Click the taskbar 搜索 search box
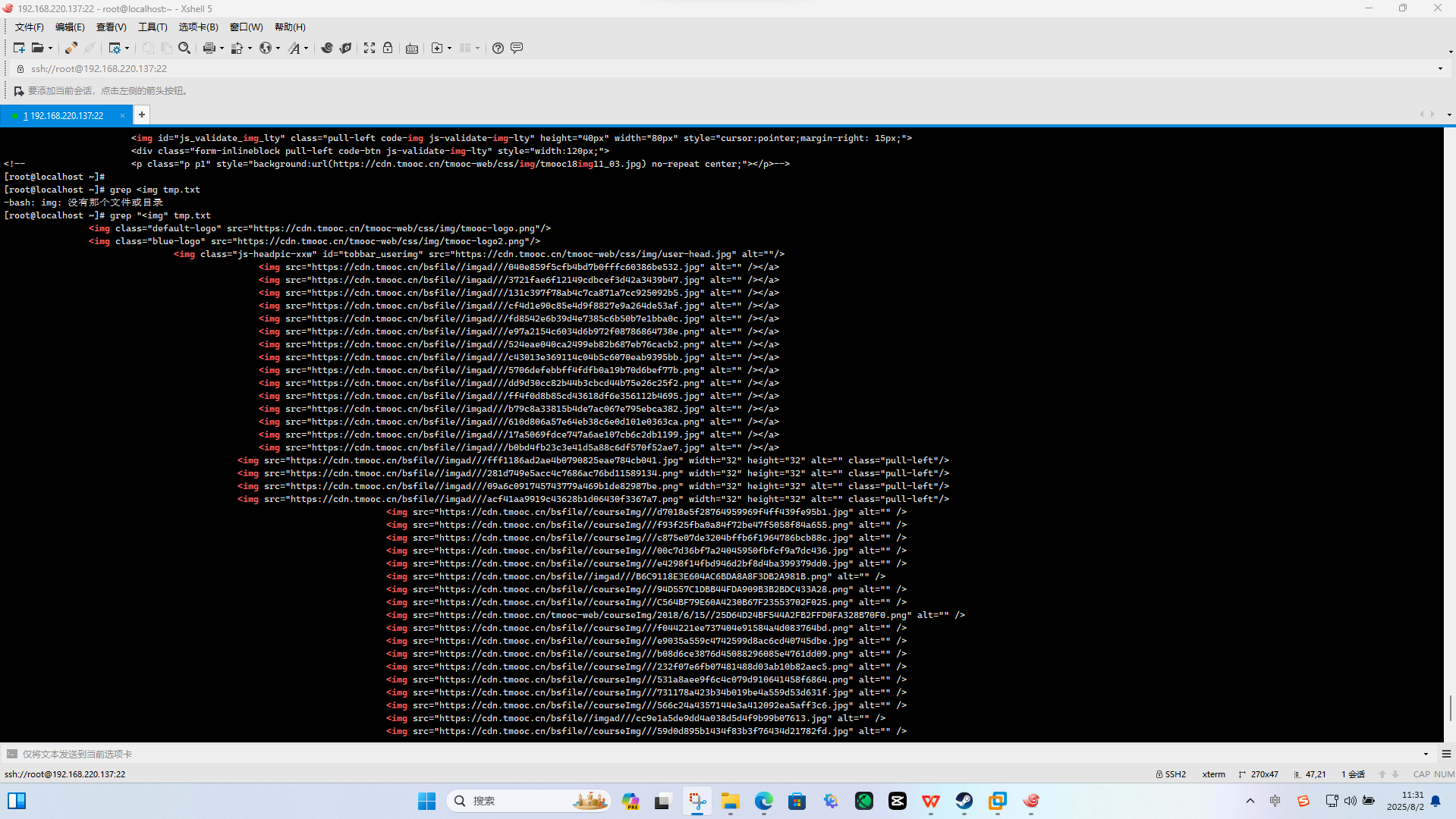This screenshot has height=819, width=1456. 529,801
